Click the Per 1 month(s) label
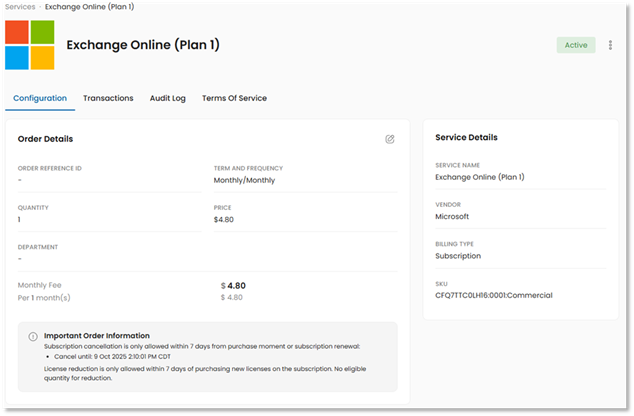Screen dimensions: 634x416 tap(44, 298)
